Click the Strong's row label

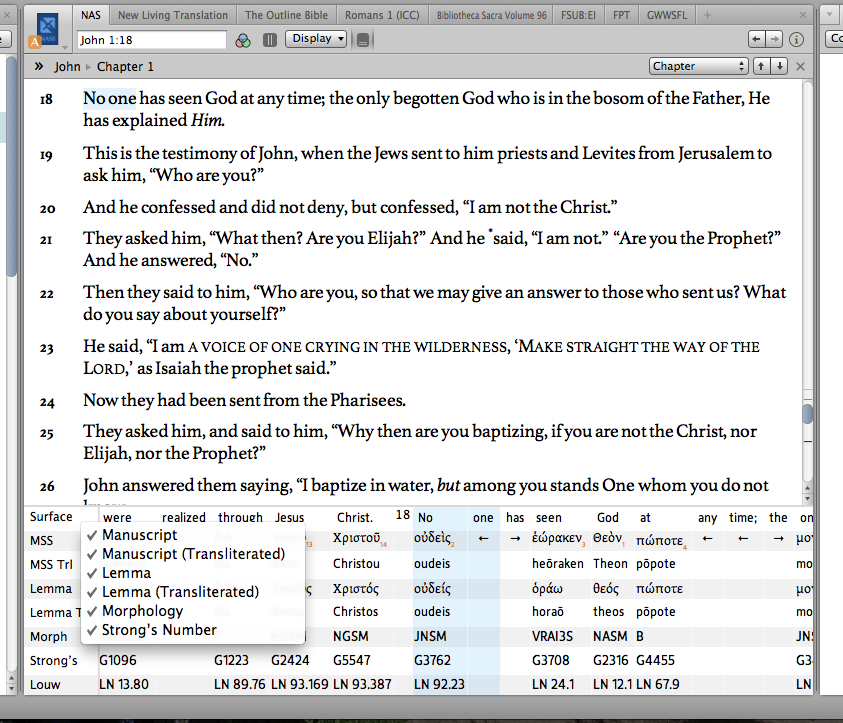53,661
